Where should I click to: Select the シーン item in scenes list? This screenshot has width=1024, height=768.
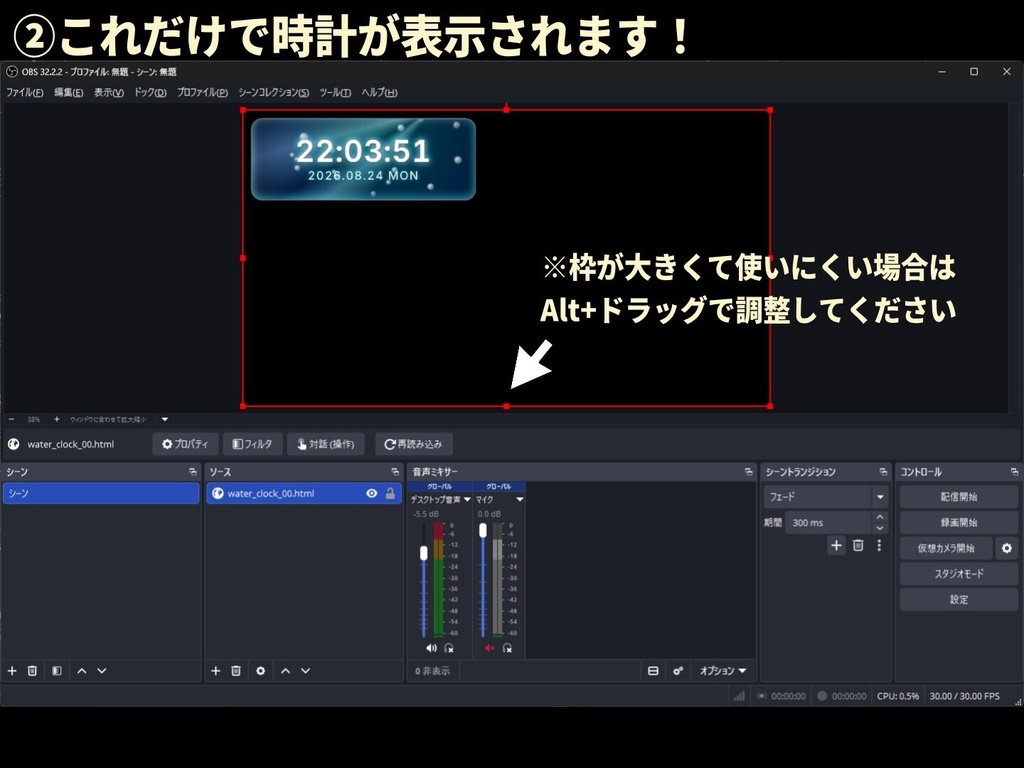tap(101, 493)
